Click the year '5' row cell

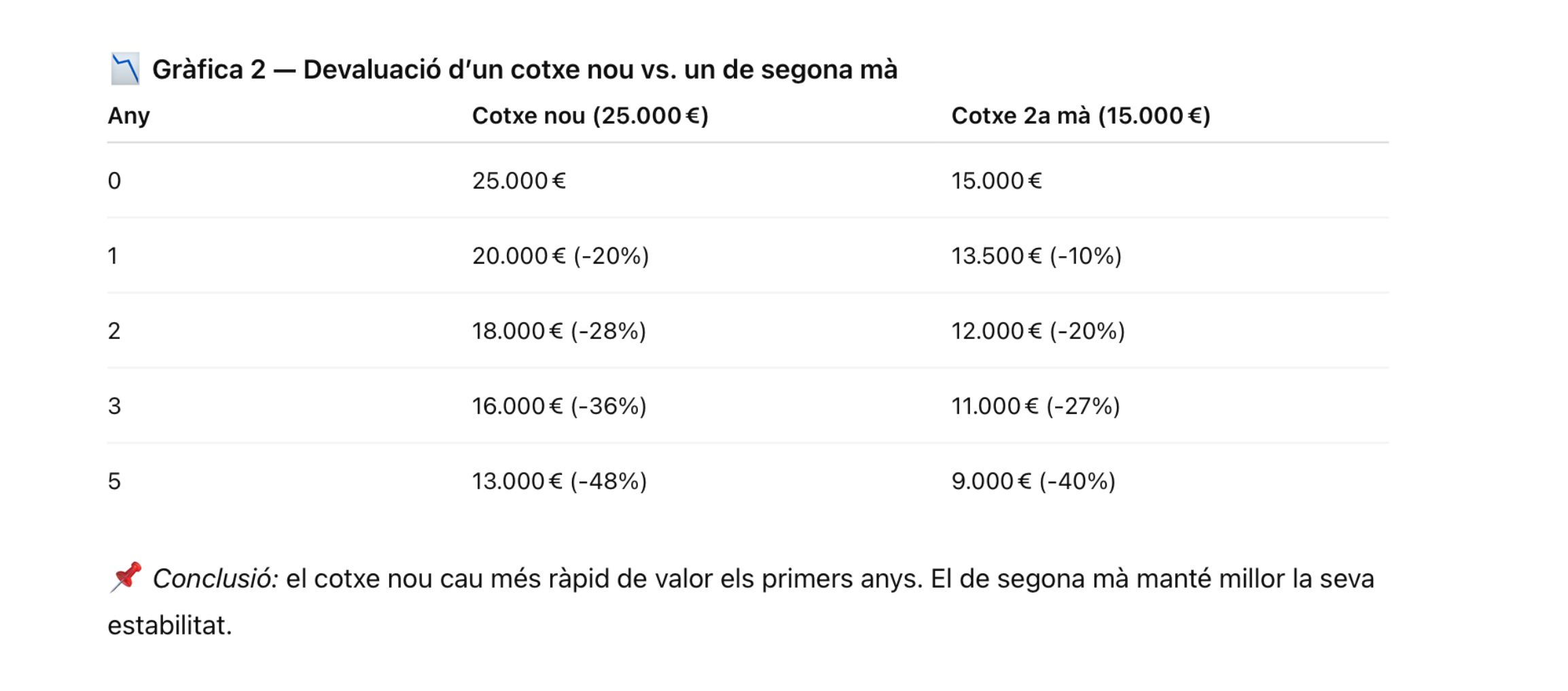[114, 481]
